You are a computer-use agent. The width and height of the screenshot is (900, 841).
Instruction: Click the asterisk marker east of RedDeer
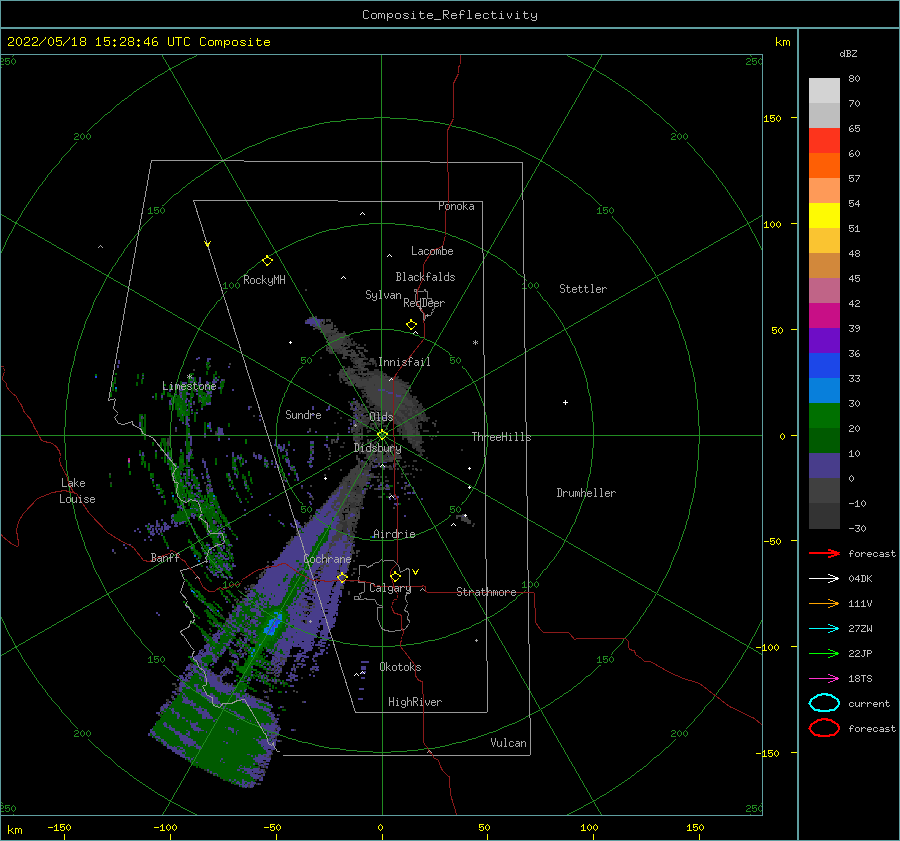(x=475, y=343)
